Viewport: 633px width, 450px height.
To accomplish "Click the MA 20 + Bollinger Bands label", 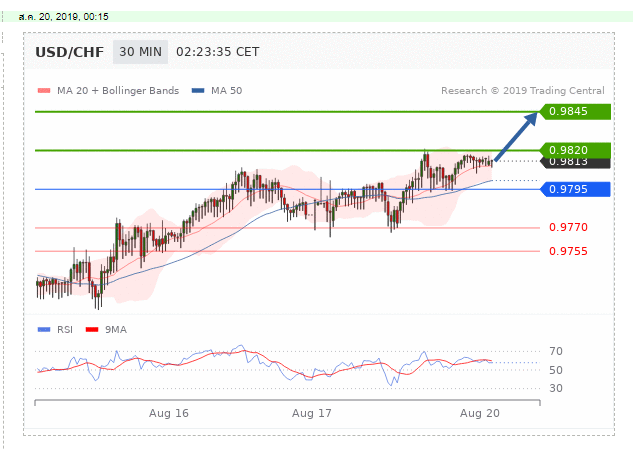I will [x=118, y=91].
